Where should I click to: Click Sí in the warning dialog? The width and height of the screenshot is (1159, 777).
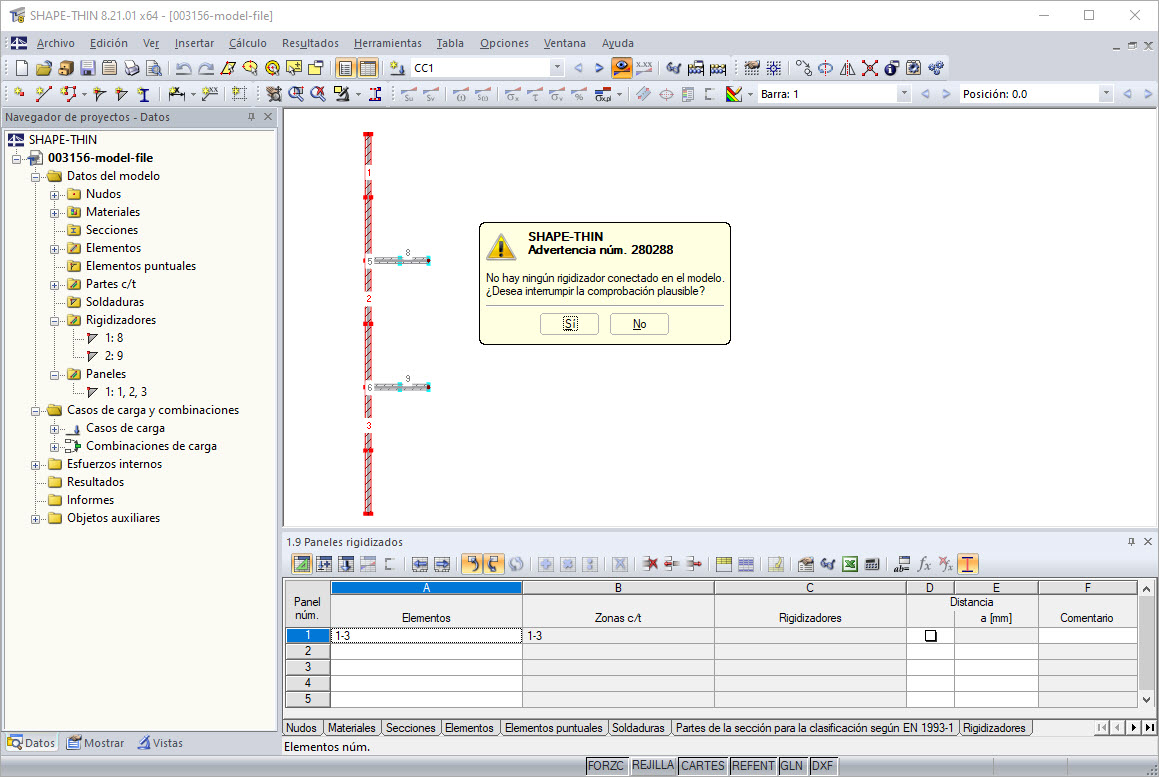569,324
